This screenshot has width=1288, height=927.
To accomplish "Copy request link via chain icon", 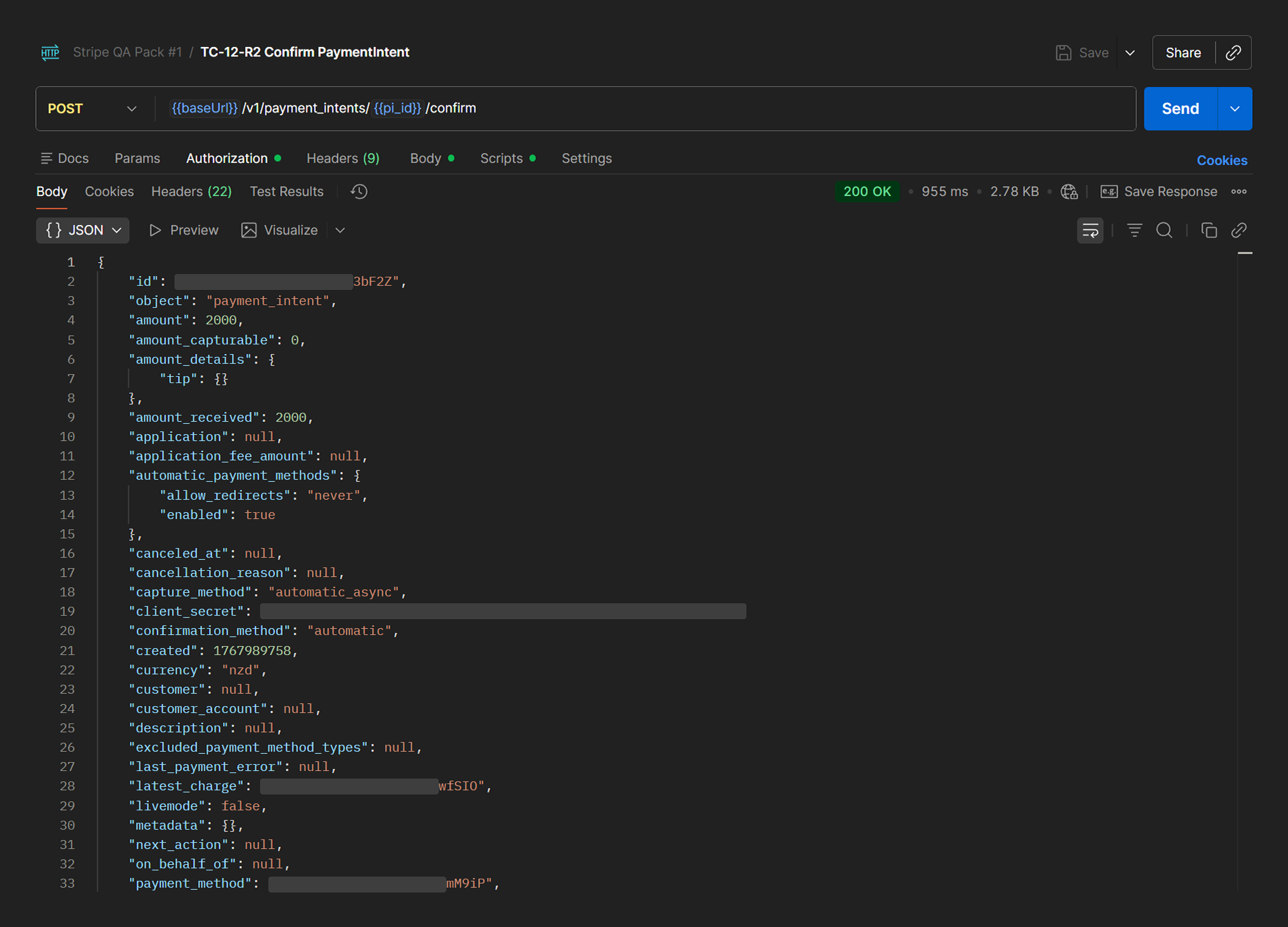I will tap(1233, 52).
